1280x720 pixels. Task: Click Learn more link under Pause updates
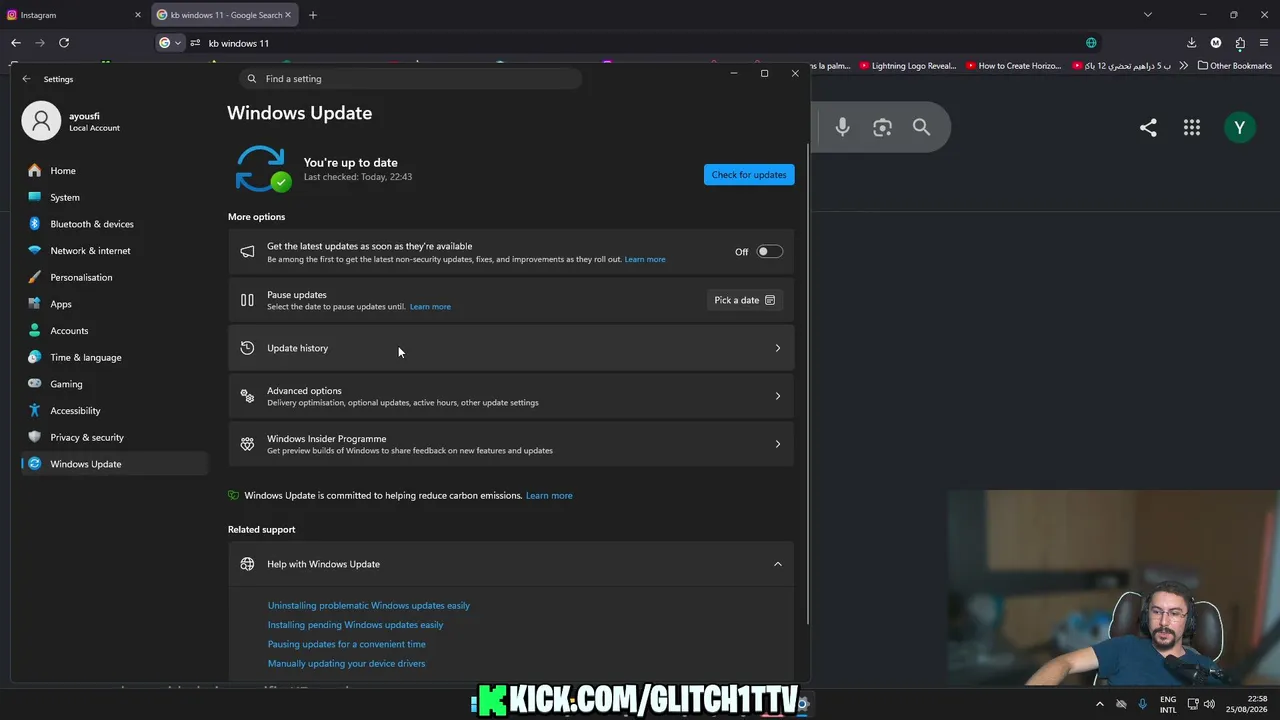click(430, 307)
